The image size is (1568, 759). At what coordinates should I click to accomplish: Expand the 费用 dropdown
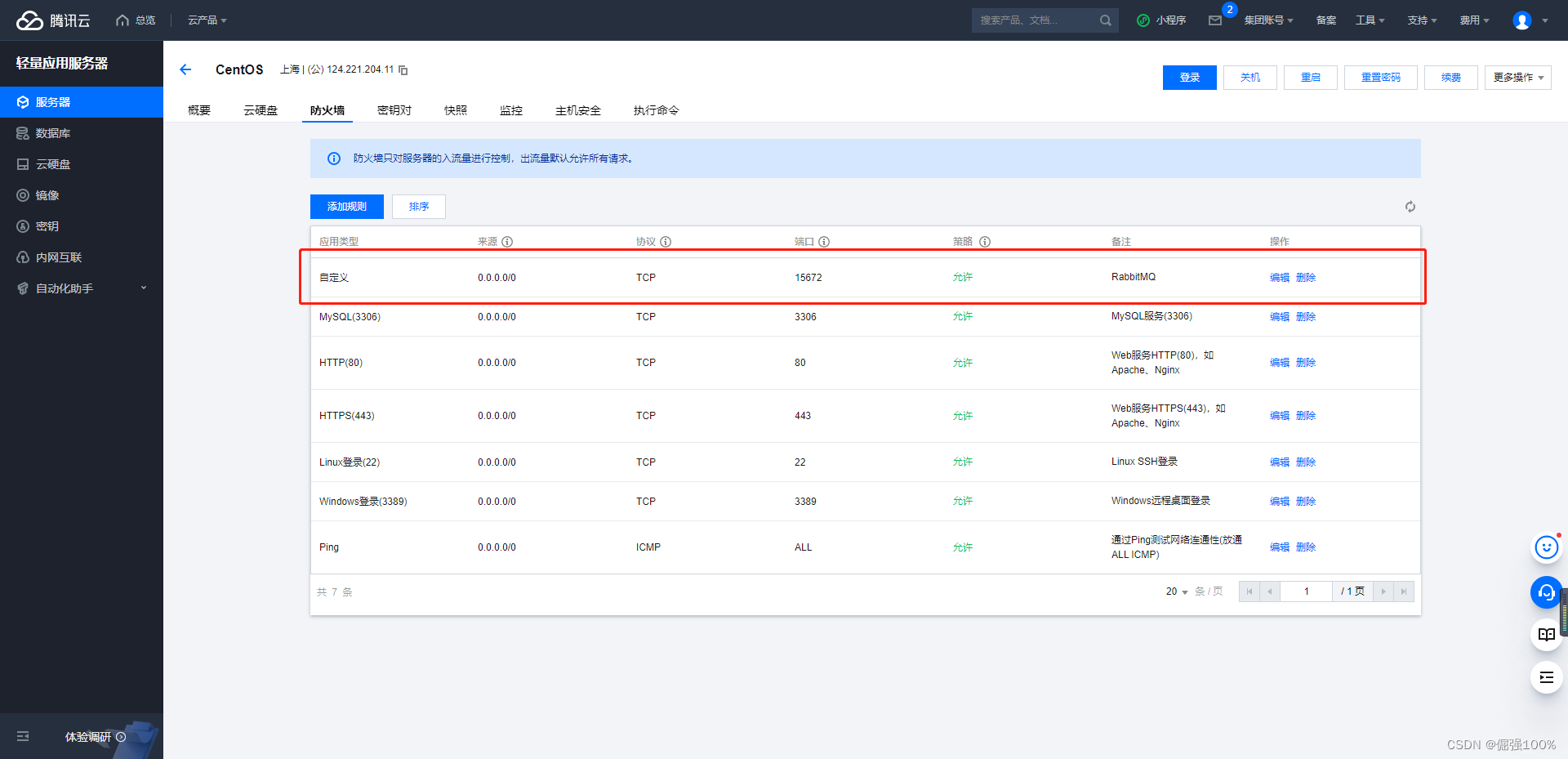click(x=1474, y=20)
